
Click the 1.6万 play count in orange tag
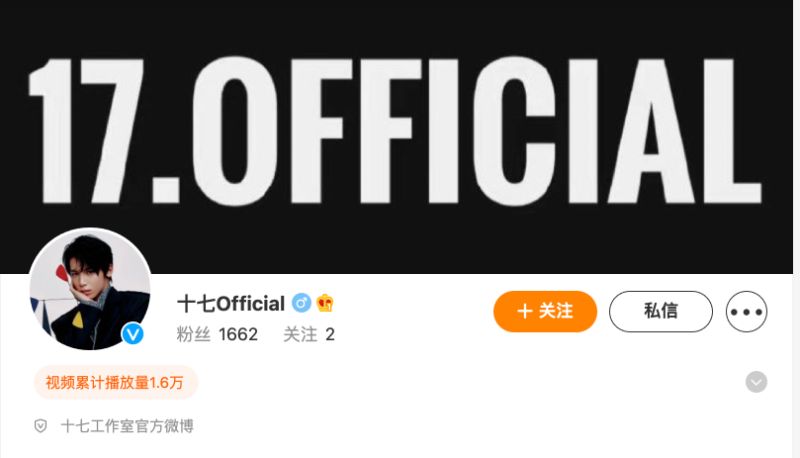click(166, 383)
